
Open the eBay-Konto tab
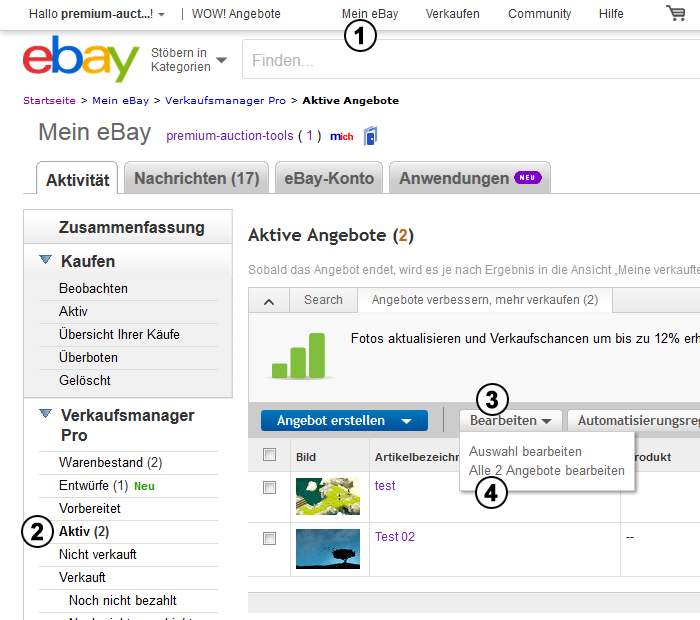[x=329, y=178]
